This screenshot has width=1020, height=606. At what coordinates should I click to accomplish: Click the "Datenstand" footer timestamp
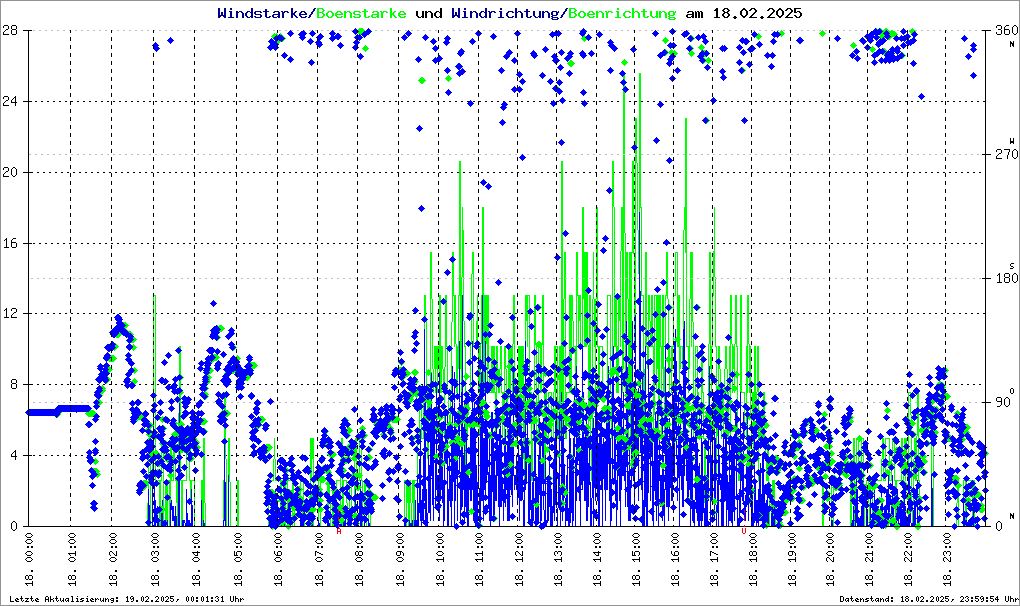(928, 599)
